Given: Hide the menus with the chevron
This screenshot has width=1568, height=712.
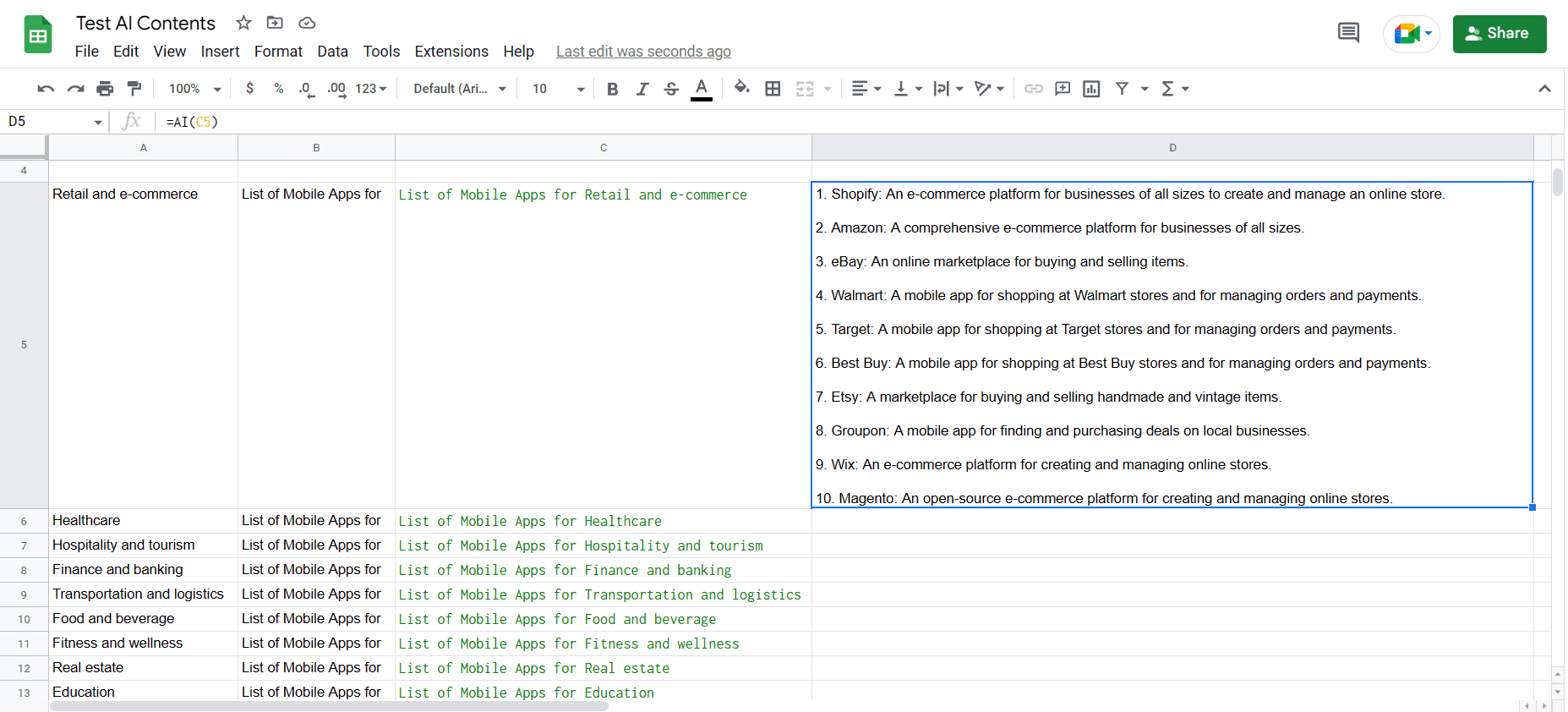Looking at the screenshot, I should coord(1544,89).
